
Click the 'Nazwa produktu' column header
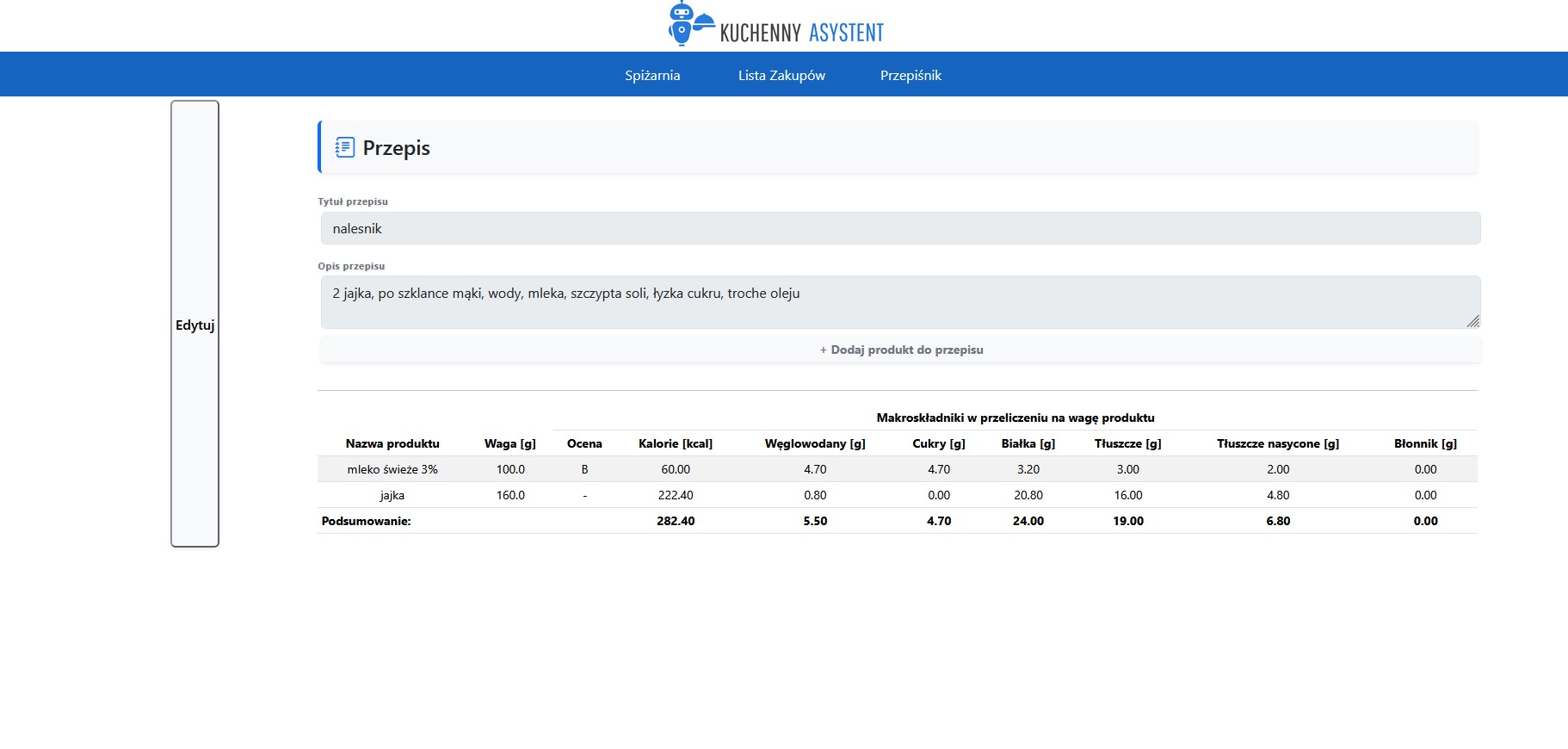(392, 443)
